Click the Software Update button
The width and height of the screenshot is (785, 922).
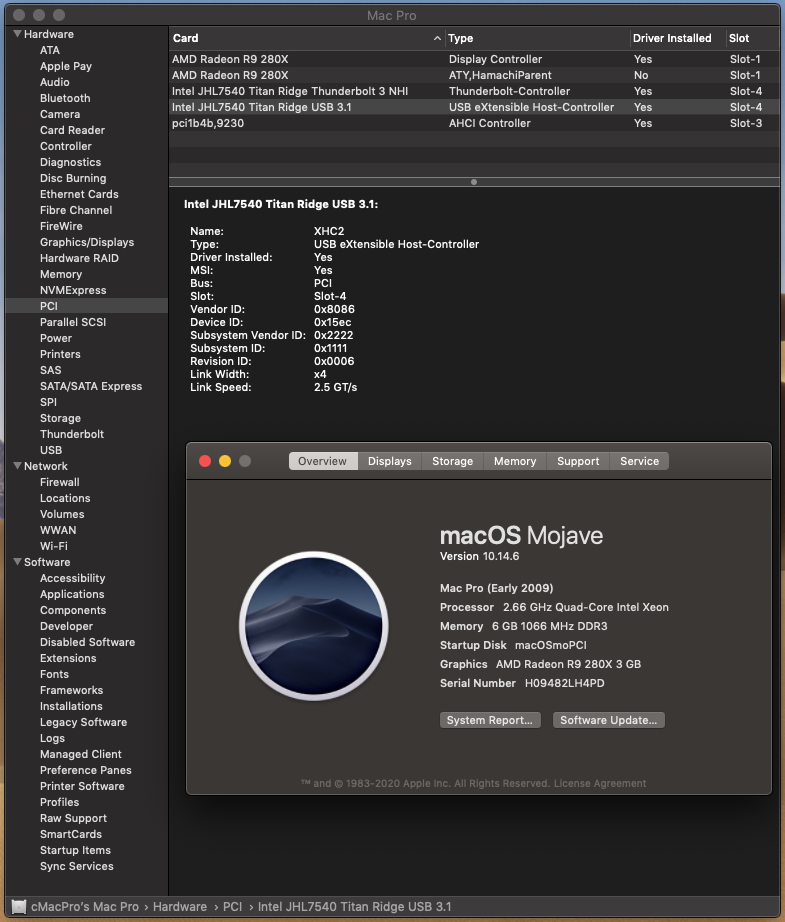pyautogui.click(x=609, y=720)
